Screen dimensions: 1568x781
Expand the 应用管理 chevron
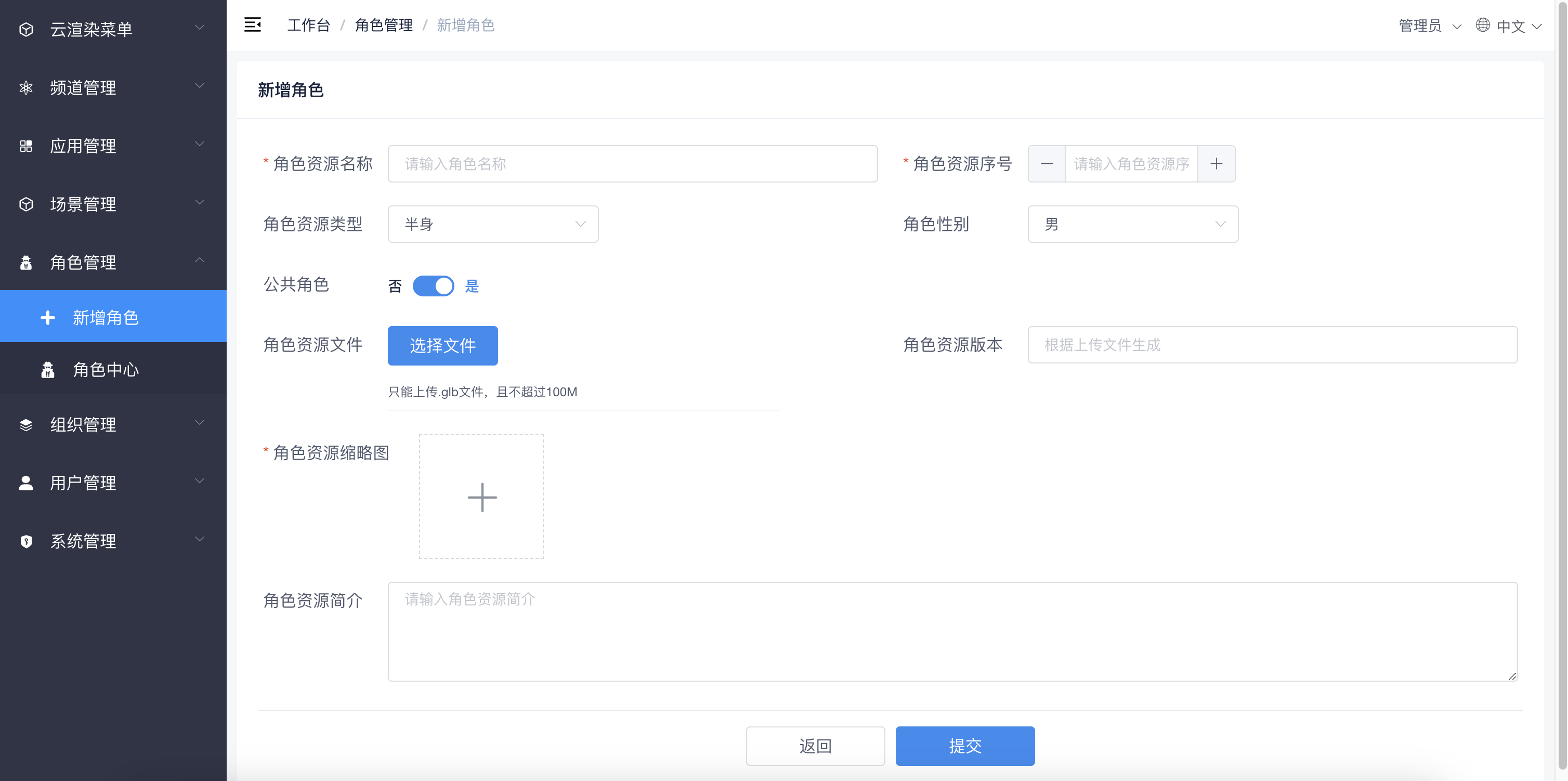(x=200, y=144)
